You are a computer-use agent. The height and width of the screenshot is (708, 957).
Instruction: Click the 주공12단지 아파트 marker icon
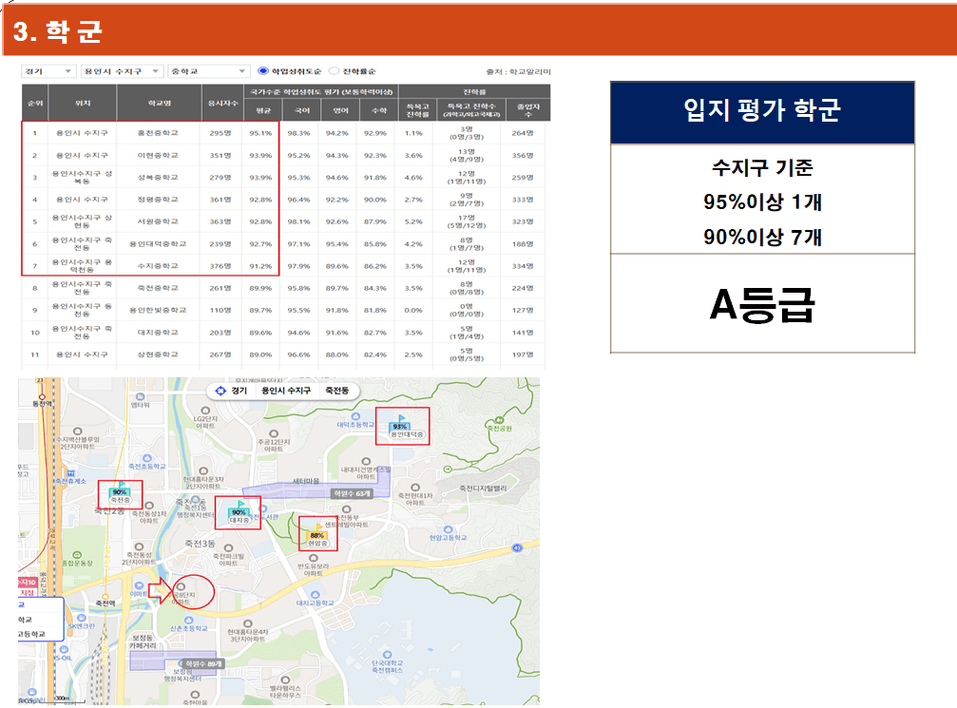[273, 434]
